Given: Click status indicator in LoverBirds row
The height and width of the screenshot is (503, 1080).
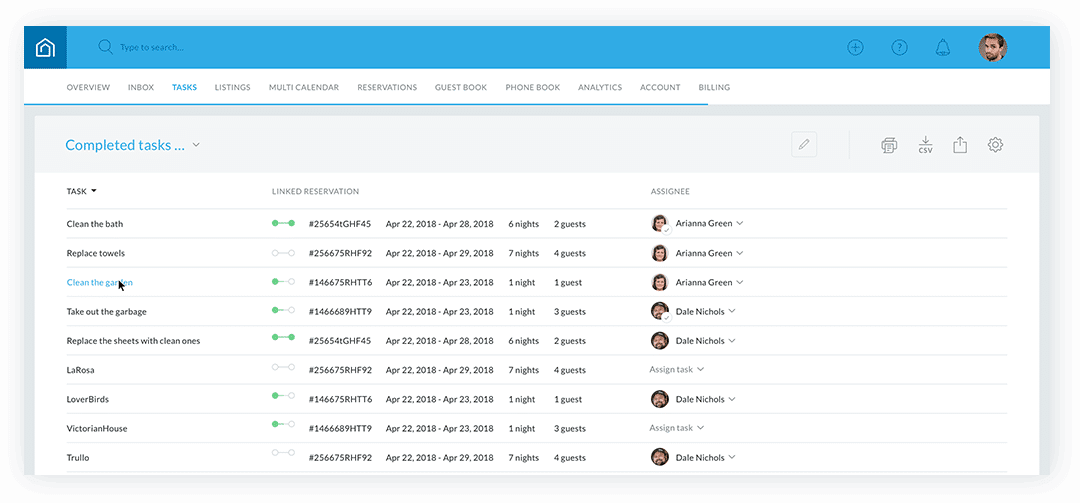Looking at the screenshot, I should tap(283, 396).
